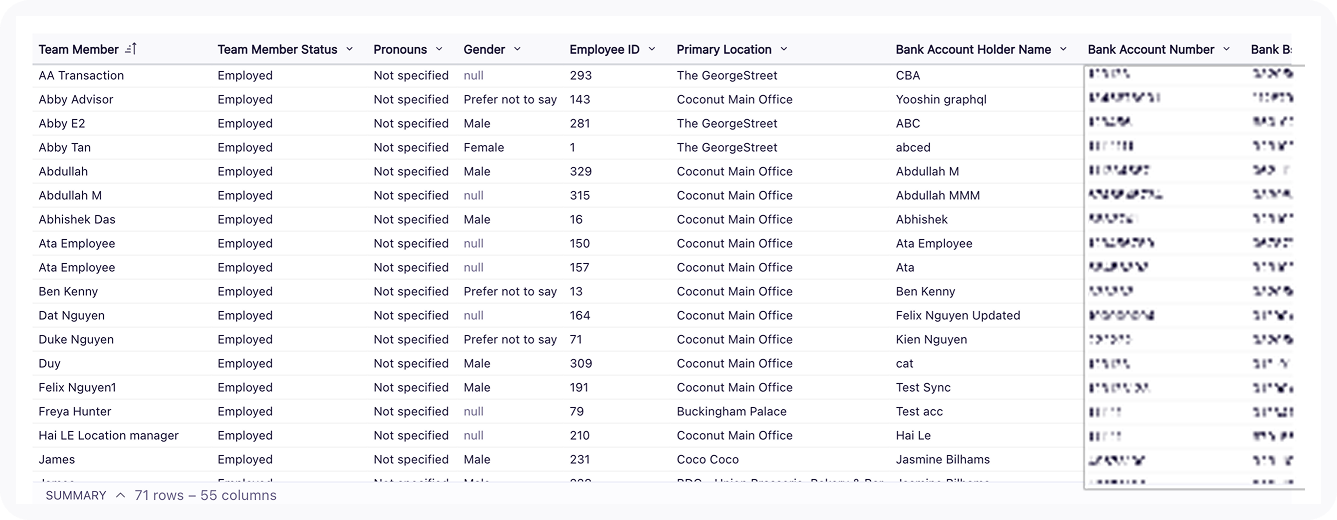Expand the Primary Location column menu

pos(783,49)
